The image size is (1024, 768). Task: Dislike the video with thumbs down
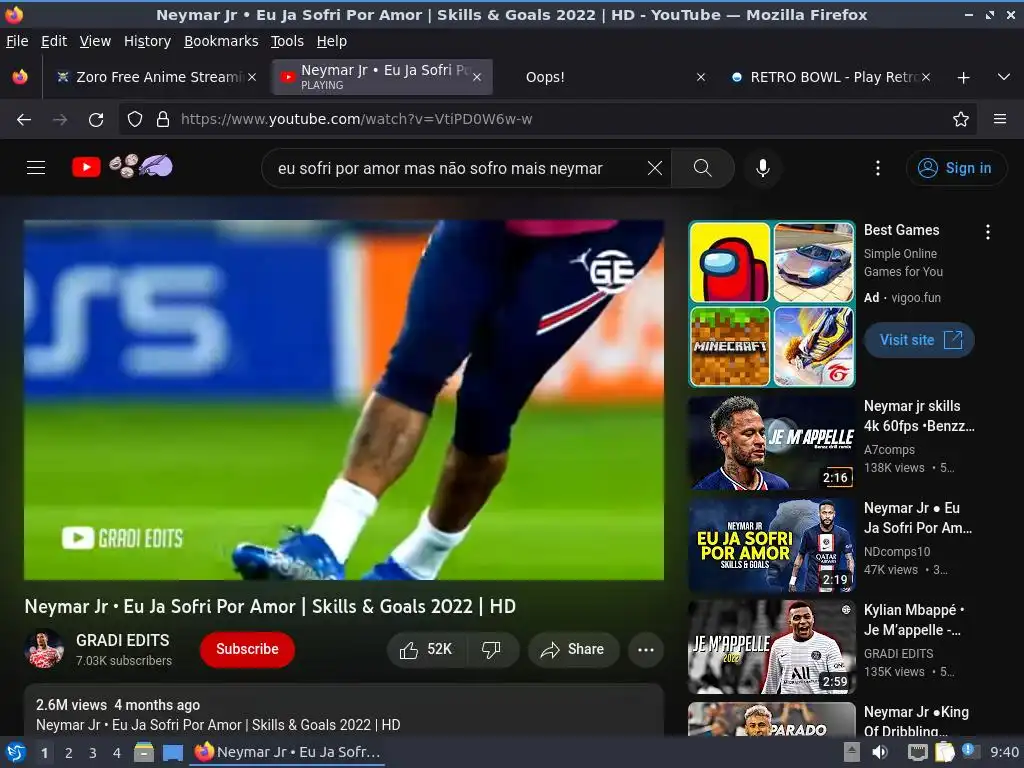coord(491,649)
